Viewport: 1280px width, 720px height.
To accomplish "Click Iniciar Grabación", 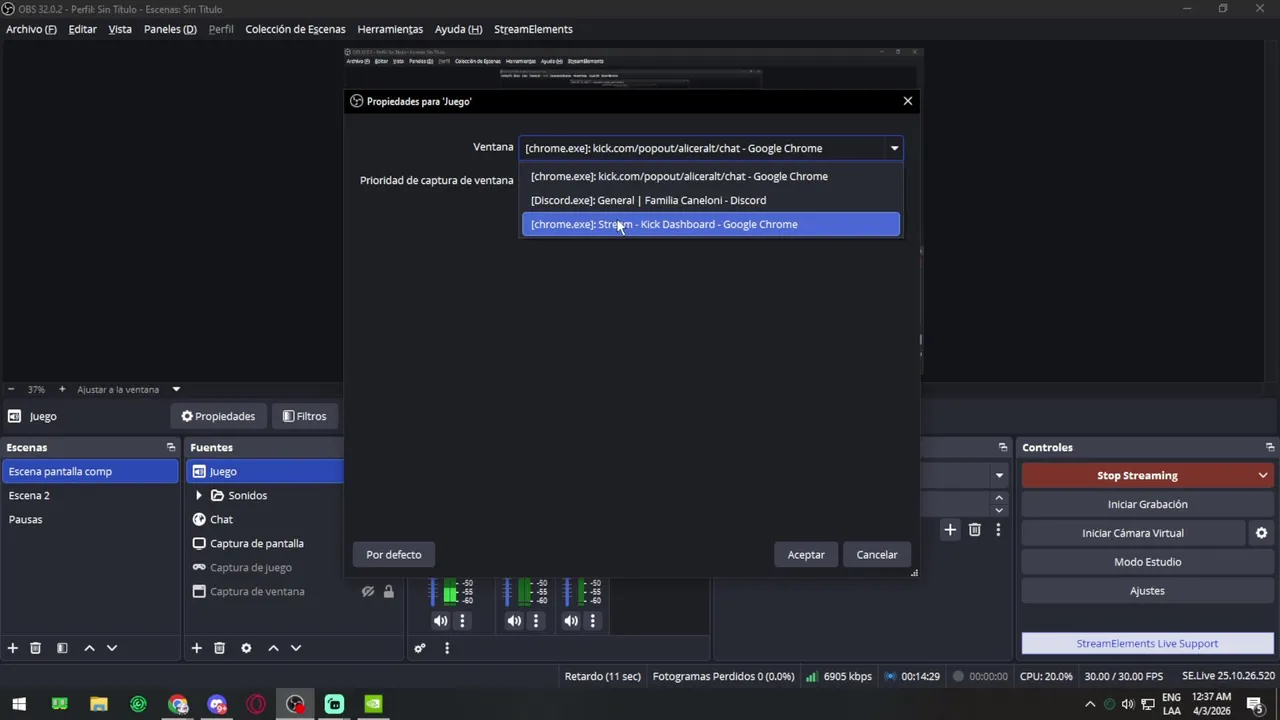I will (x=1147, y=504).
